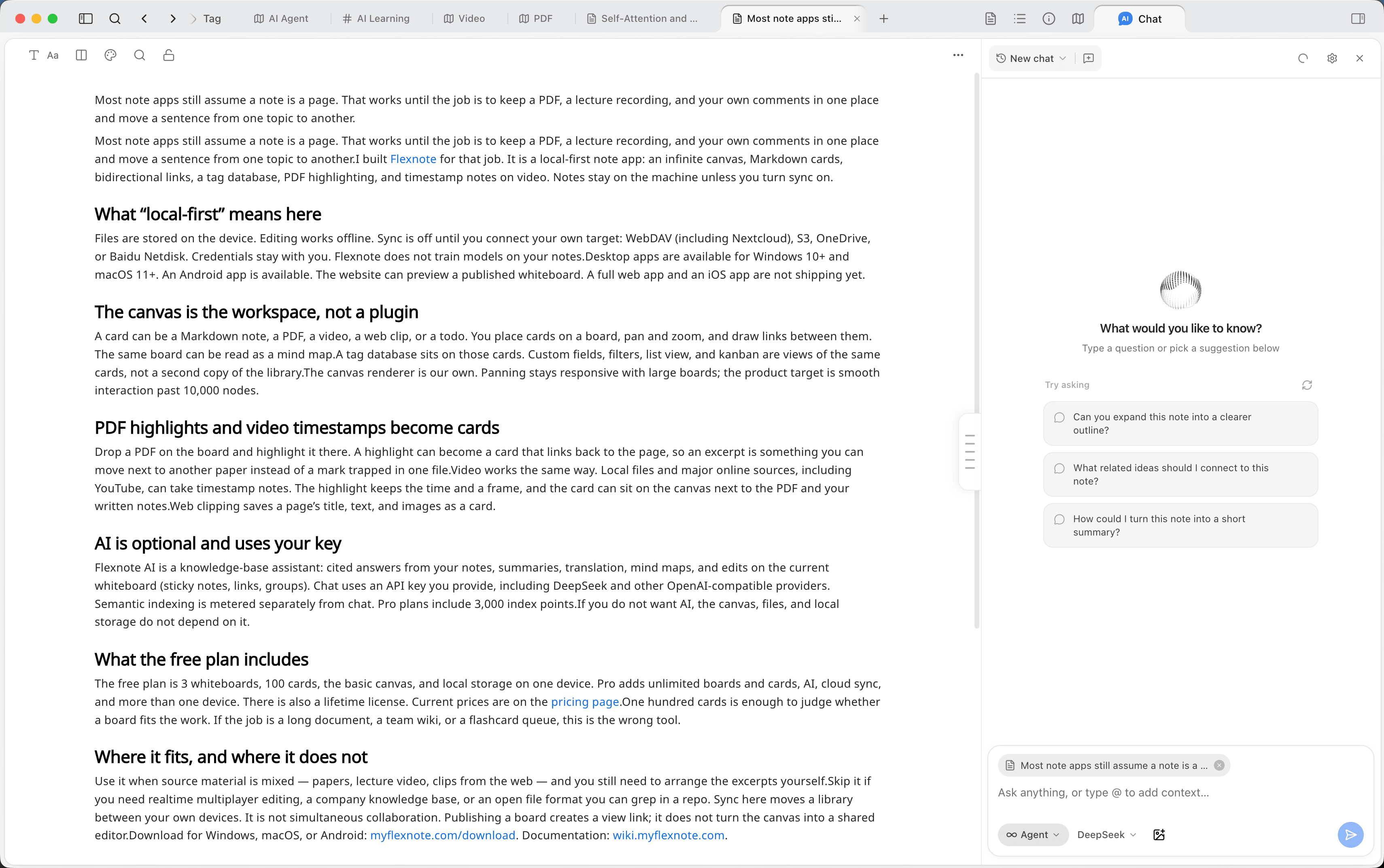Switch to the Self-Attention and ... tab
The height and width of the screenshot is (868, 1384).
pyautogui.click(x=642, y=18)
